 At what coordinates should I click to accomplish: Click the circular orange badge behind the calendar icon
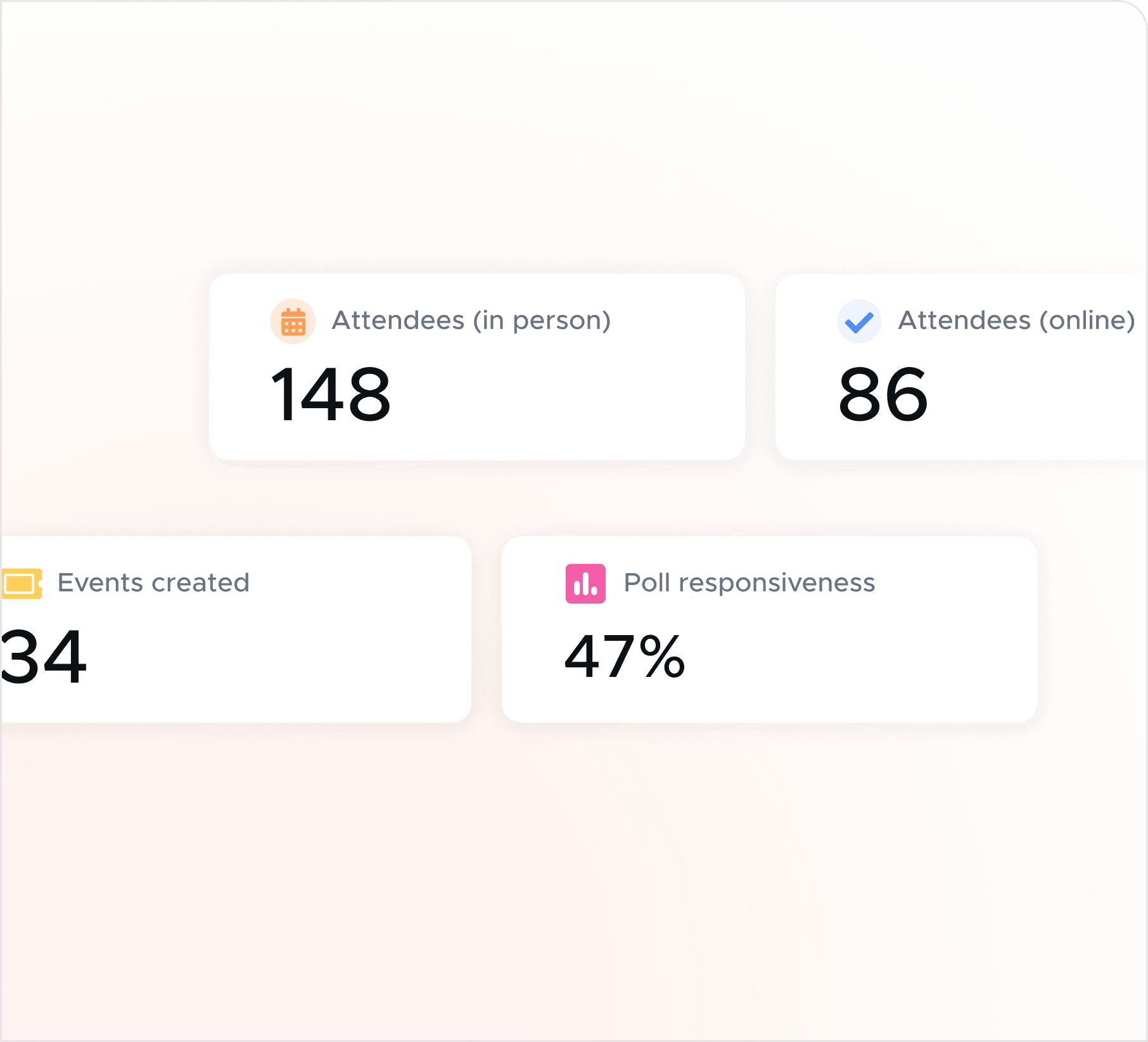(291, 321)
